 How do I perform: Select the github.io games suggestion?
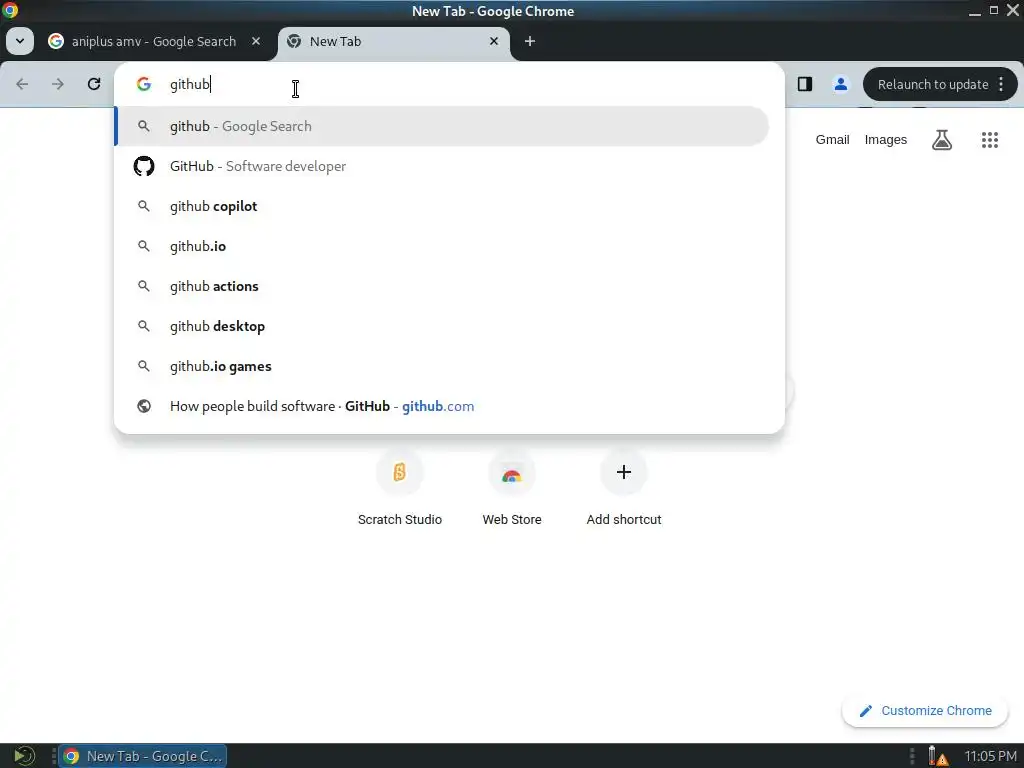pos(441,366)
